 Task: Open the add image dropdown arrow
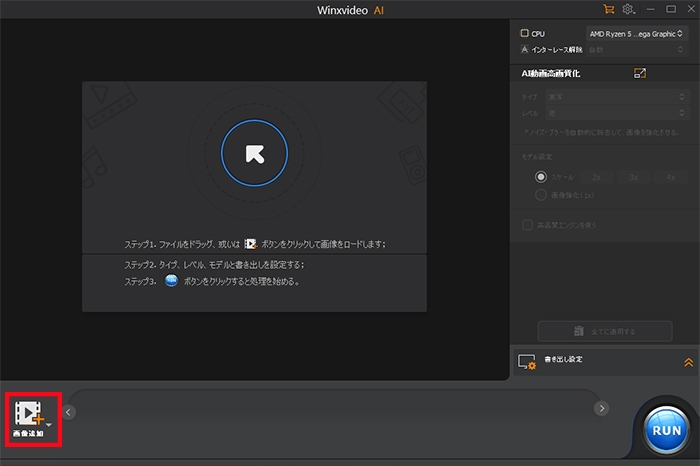[x=49, y=424]
